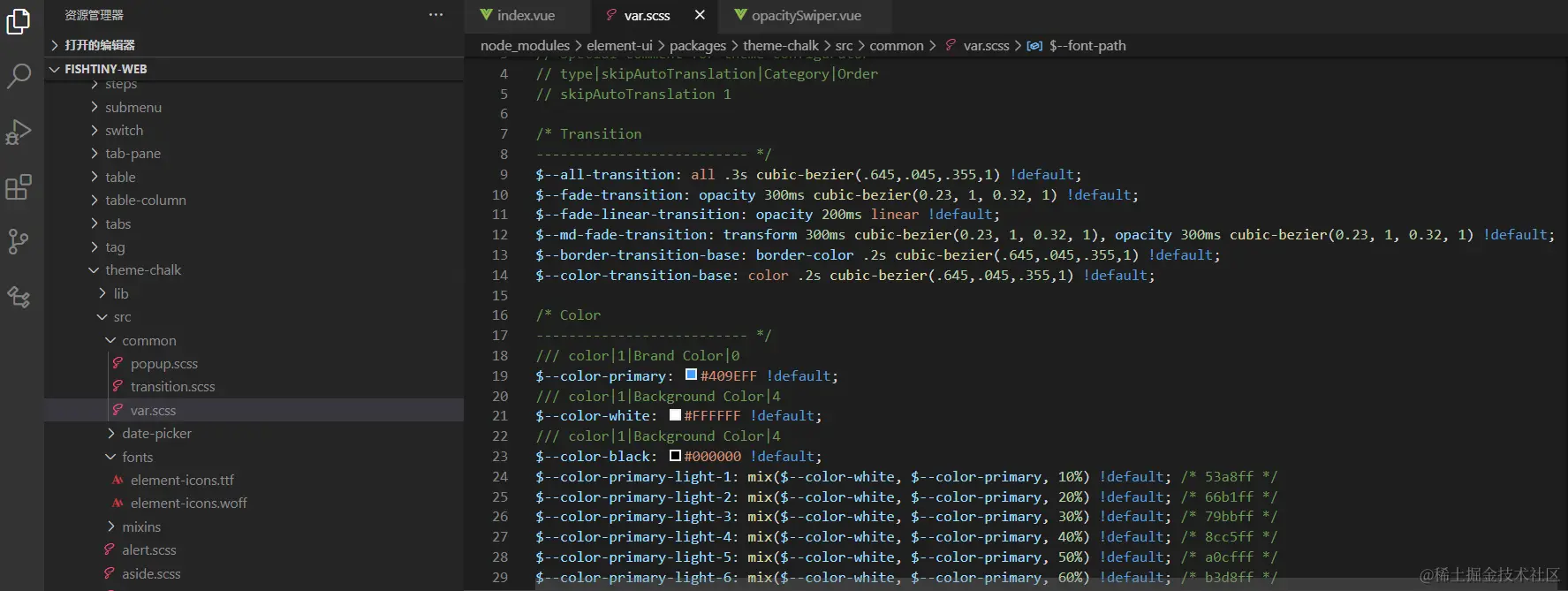Click the Sass icon beside aside.scss
The image size is (1568, 591).
pyautogui.click(x=110, y=573)
